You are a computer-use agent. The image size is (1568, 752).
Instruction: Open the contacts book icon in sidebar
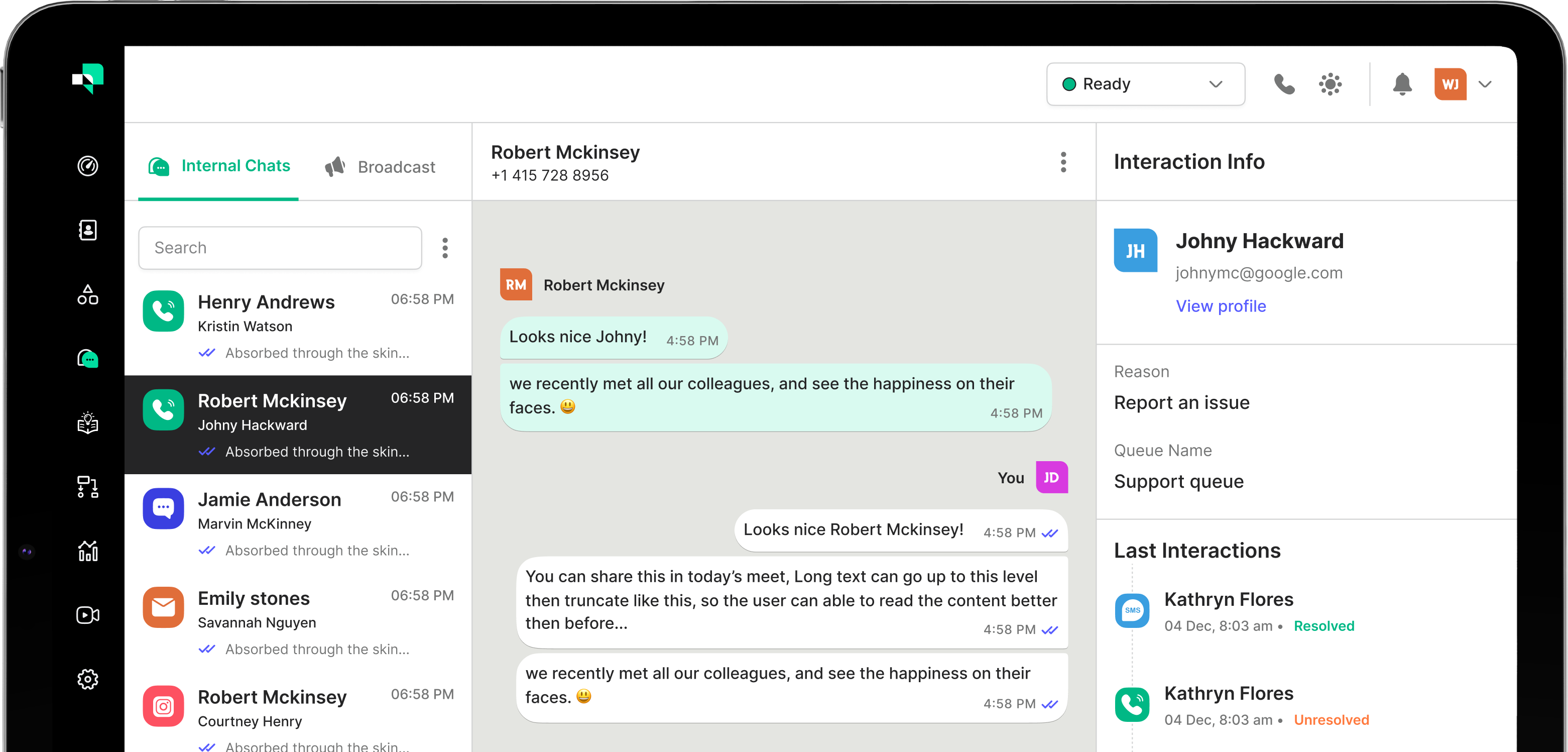(x=88, y=230)
